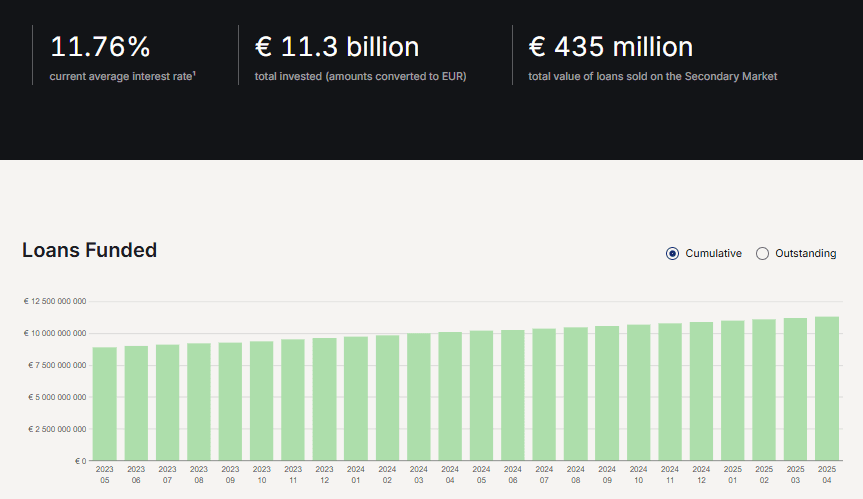Click the Loans Funded heading
Screen dimensions: 863x499
click(x=89, y=250)
